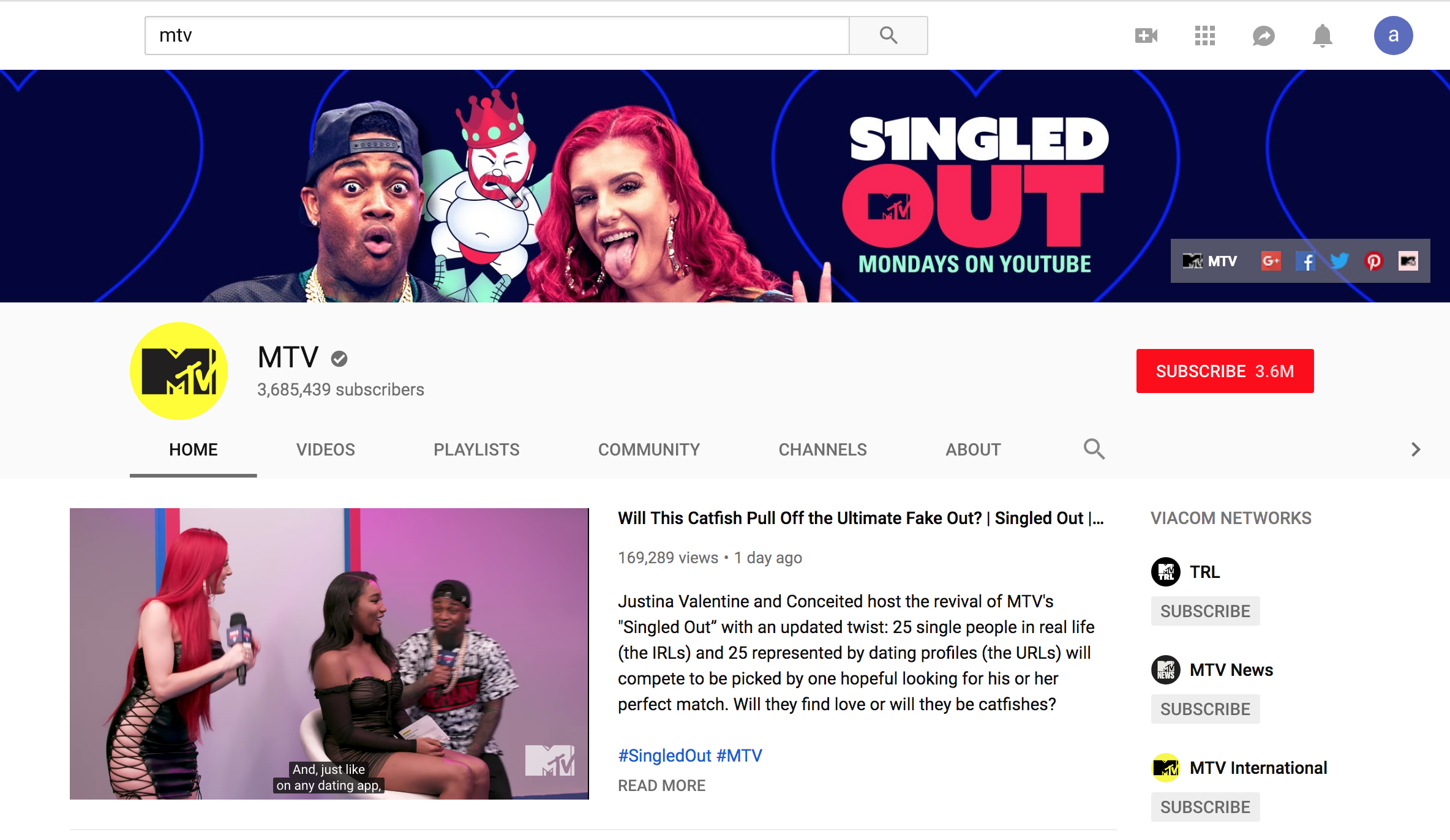This screenshot has width=1450, height=840.
Task: Play the featured Singled Out video thumbnail
Action: pyautogui.click(x=329, y=654)
